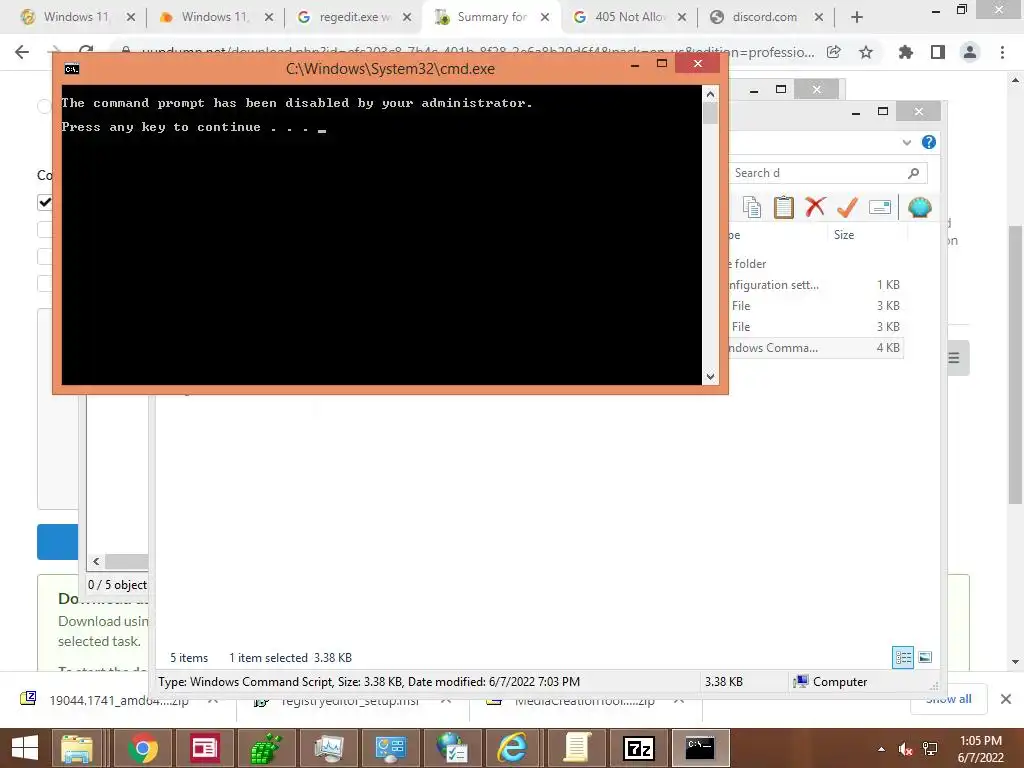
Task: Toggle Chrome side panel icon
Action: 938,52
